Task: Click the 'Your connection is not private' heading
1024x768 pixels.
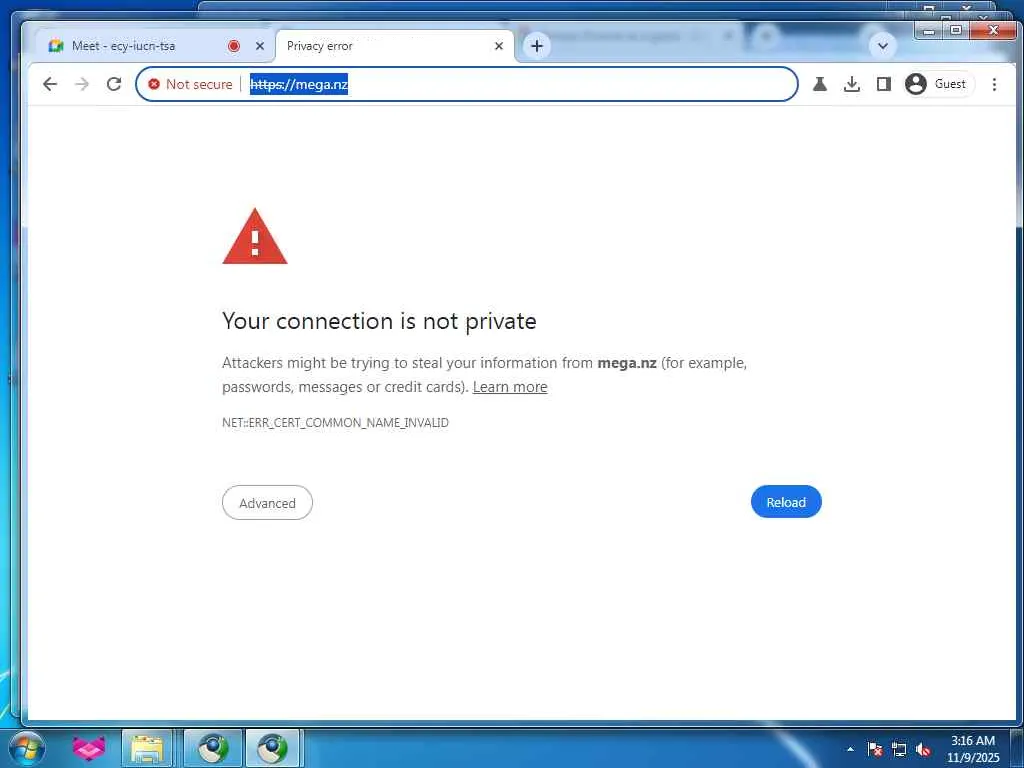Action: [379, 321]
